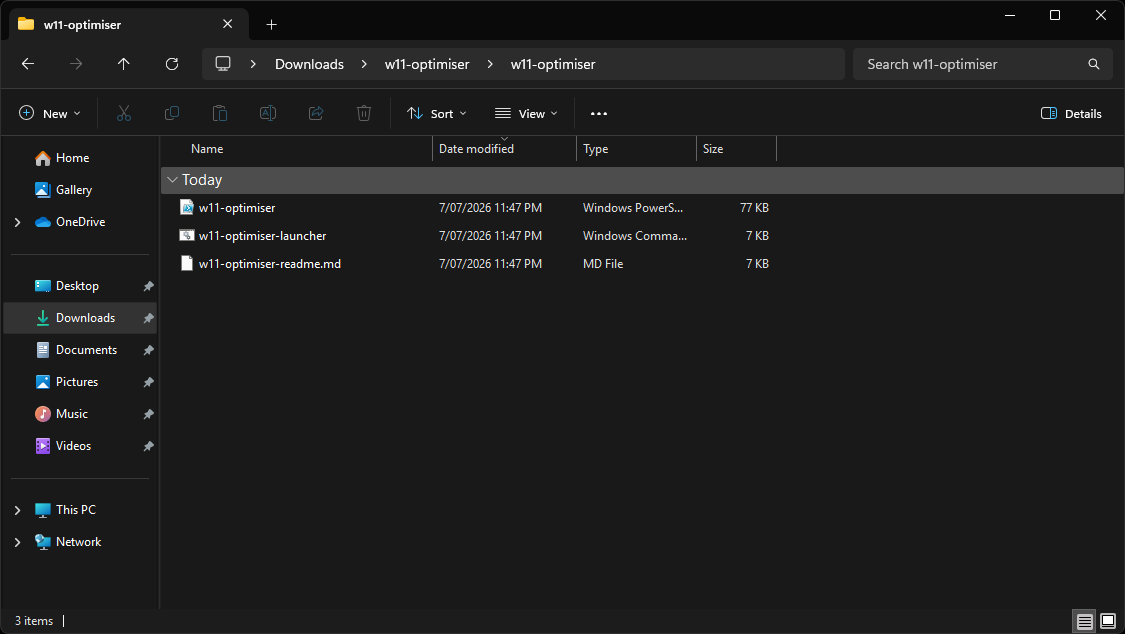The height and width of the screenshot is (634, 1125).
Task: Open Documents in the sidebar
Action: click(x=86, y=350)
